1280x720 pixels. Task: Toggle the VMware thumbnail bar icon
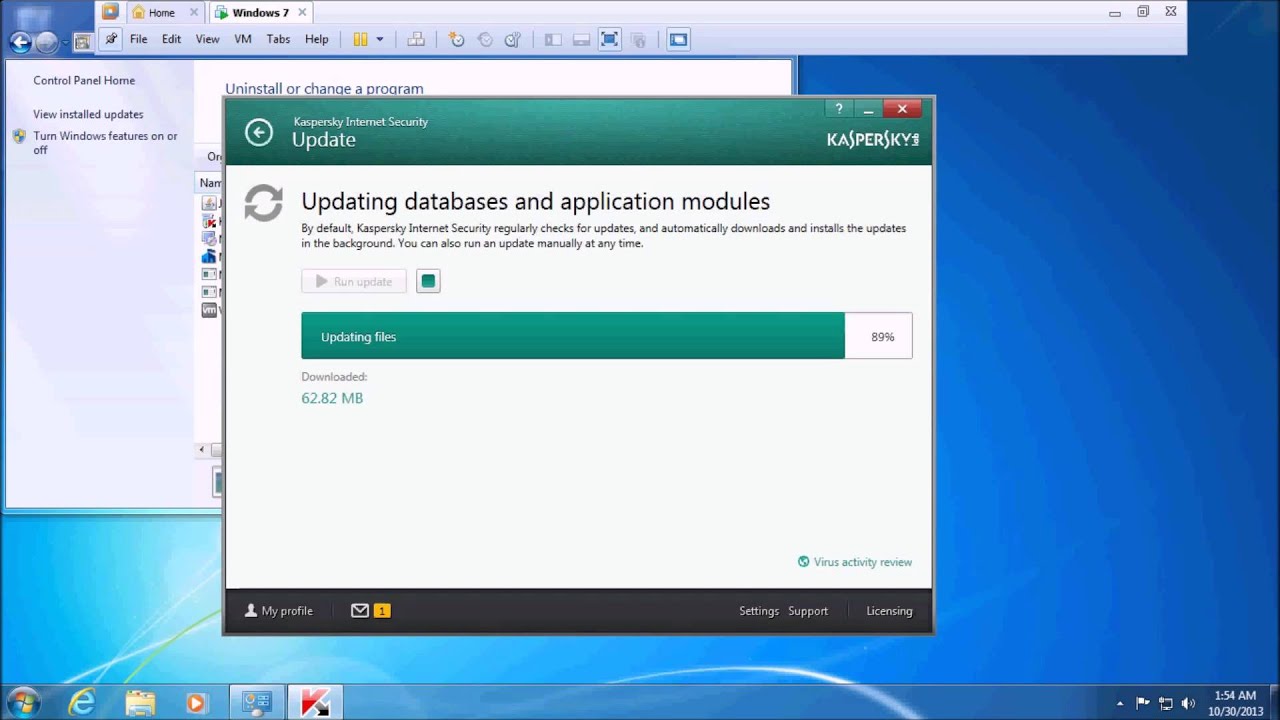pyautogui.click(x=581, y=39)
